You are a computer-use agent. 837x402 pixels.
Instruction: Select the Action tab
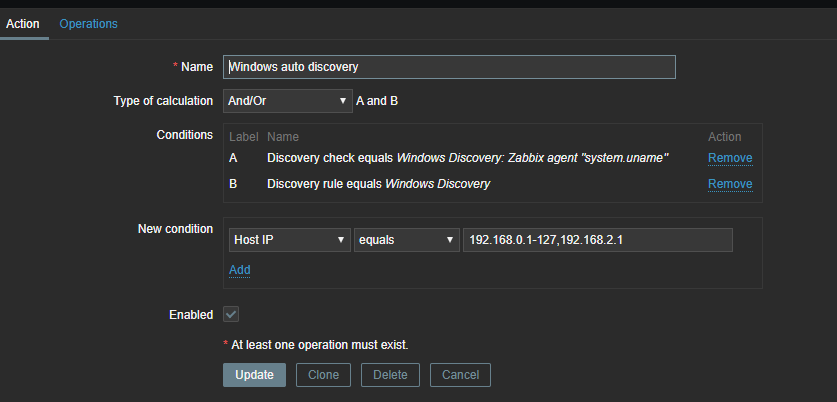coord(23,23)
